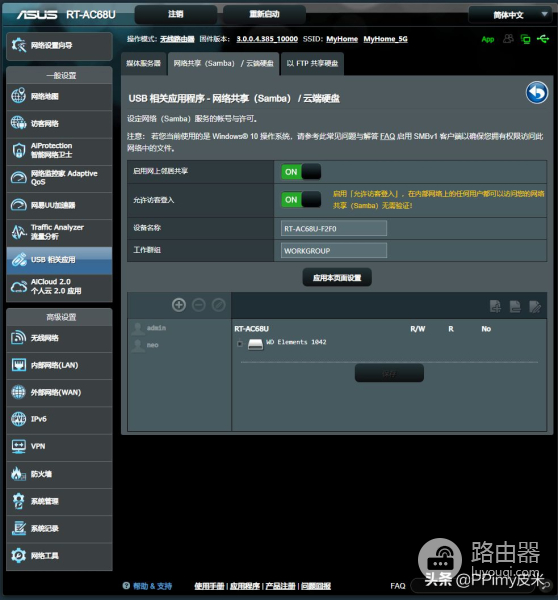Open Traffic Analyzer page
This screenshot has width=558, height=600.
coord(59,232)
